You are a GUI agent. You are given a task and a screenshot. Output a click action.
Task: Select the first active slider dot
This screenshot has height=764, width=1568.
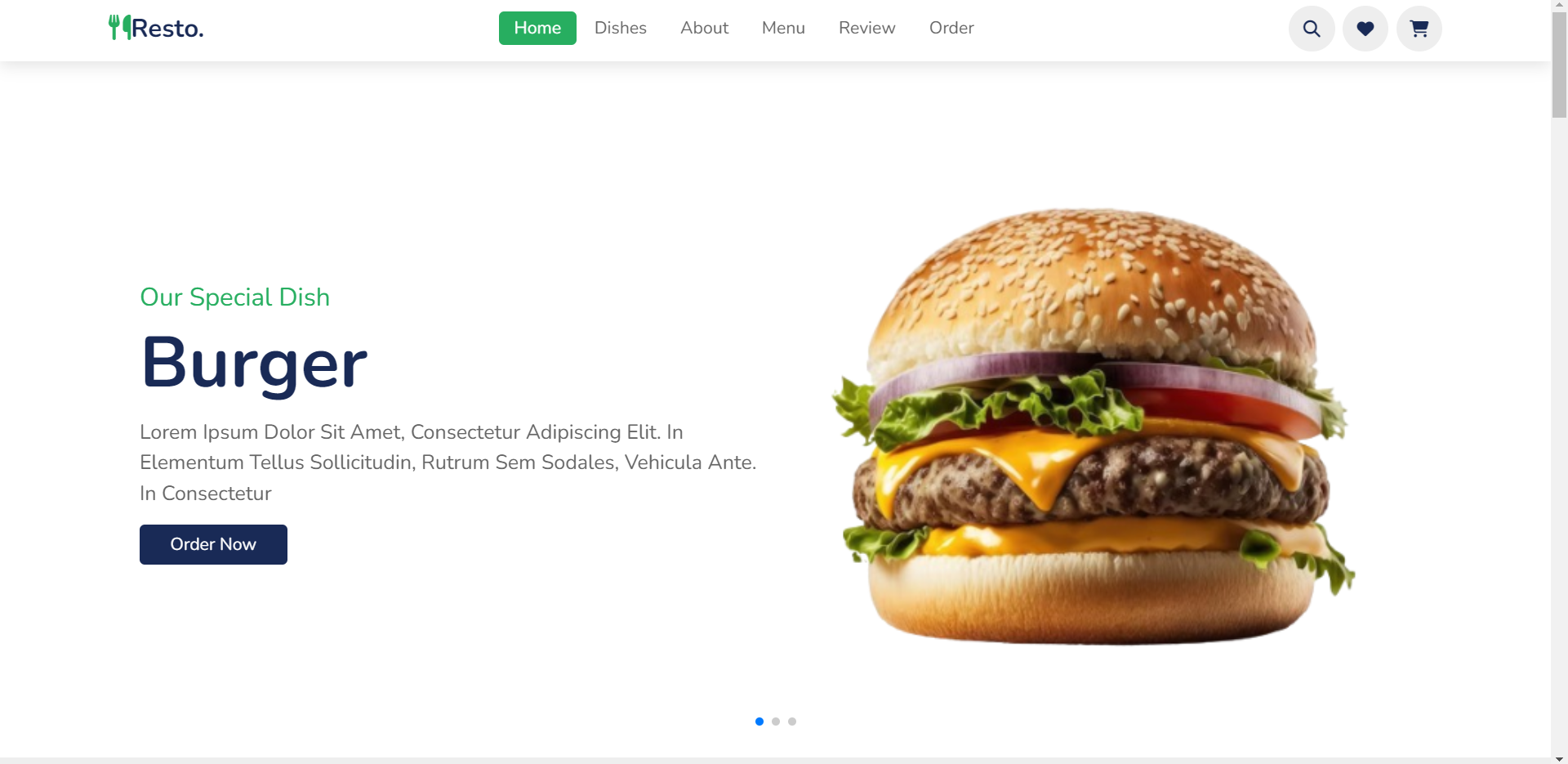tap(759, 722)
